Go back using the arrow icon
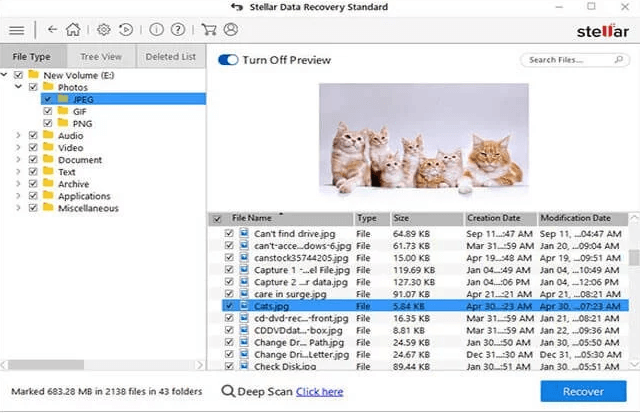Image resolution: width=640 pixels, height=413 pixels. (52, 29)
